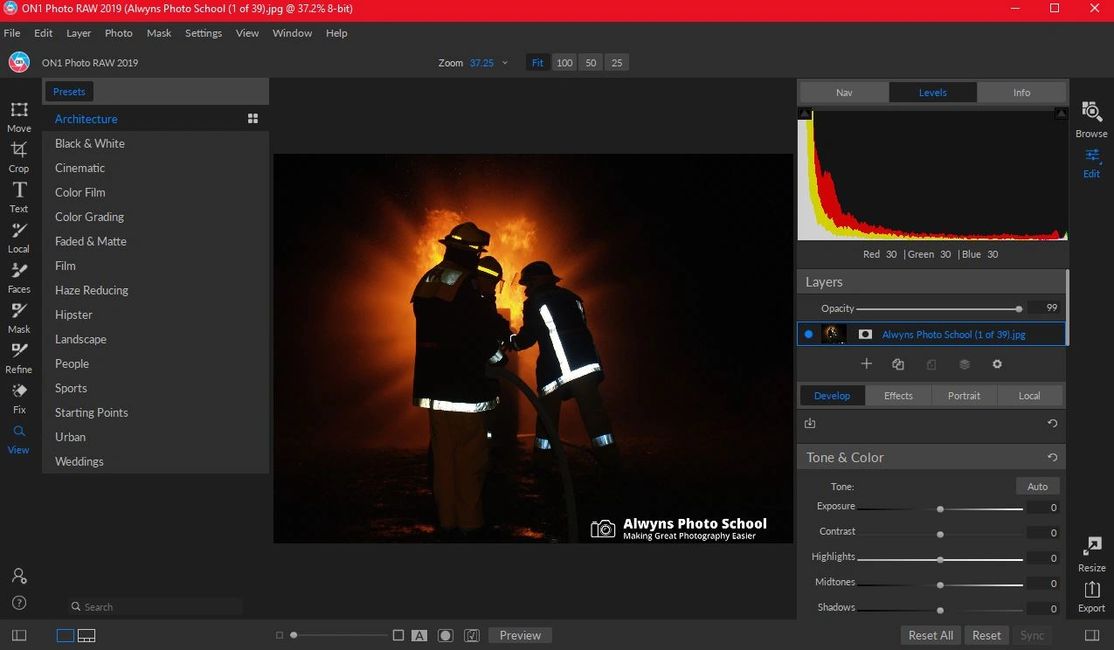Click the Reset All button
The image size is (1114, 650).
[929, 635]
